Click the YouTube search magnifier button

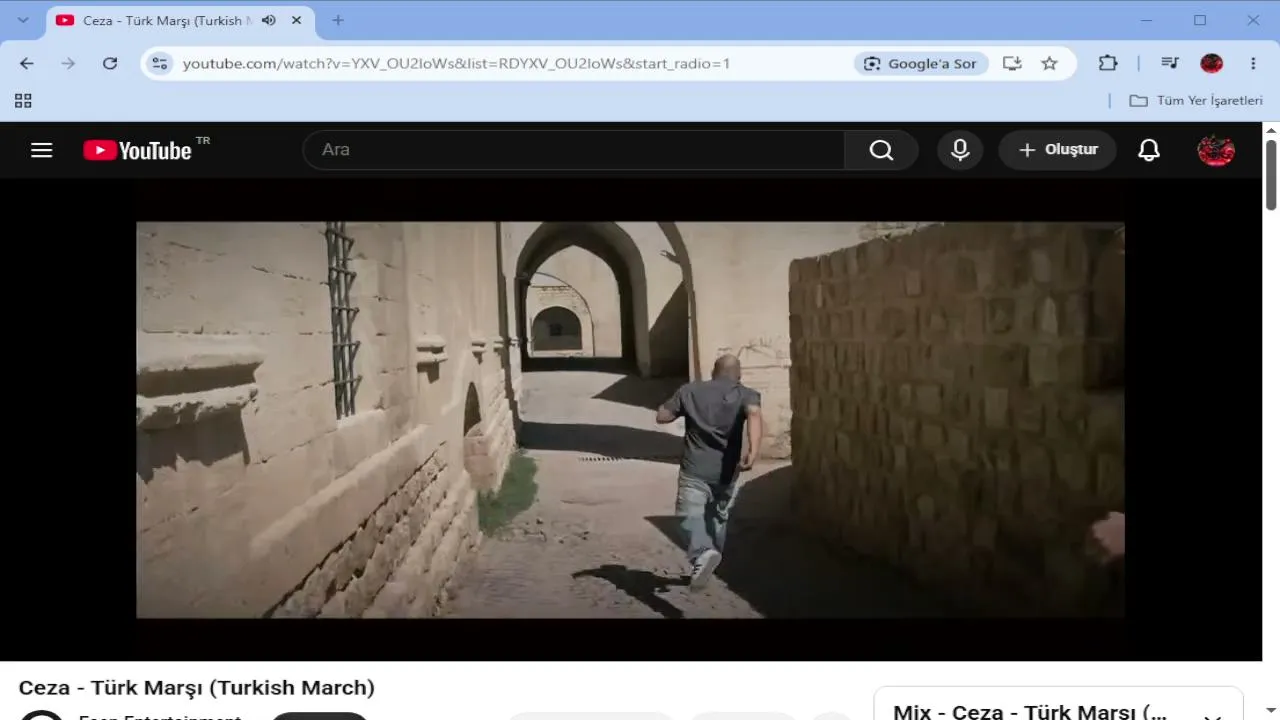881,150
